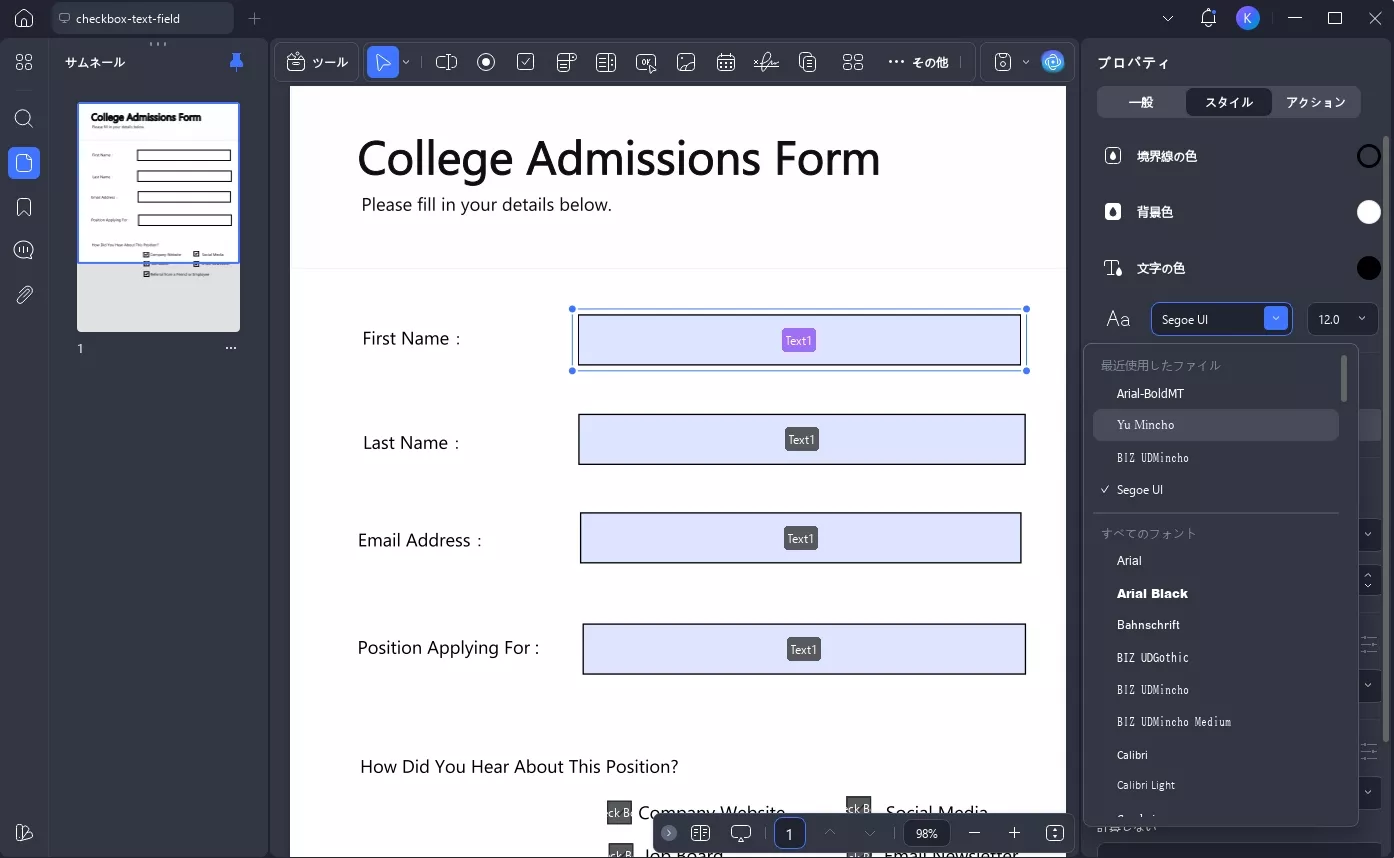
Task: Open a new tab with plus button
Action: pos(254,18)
